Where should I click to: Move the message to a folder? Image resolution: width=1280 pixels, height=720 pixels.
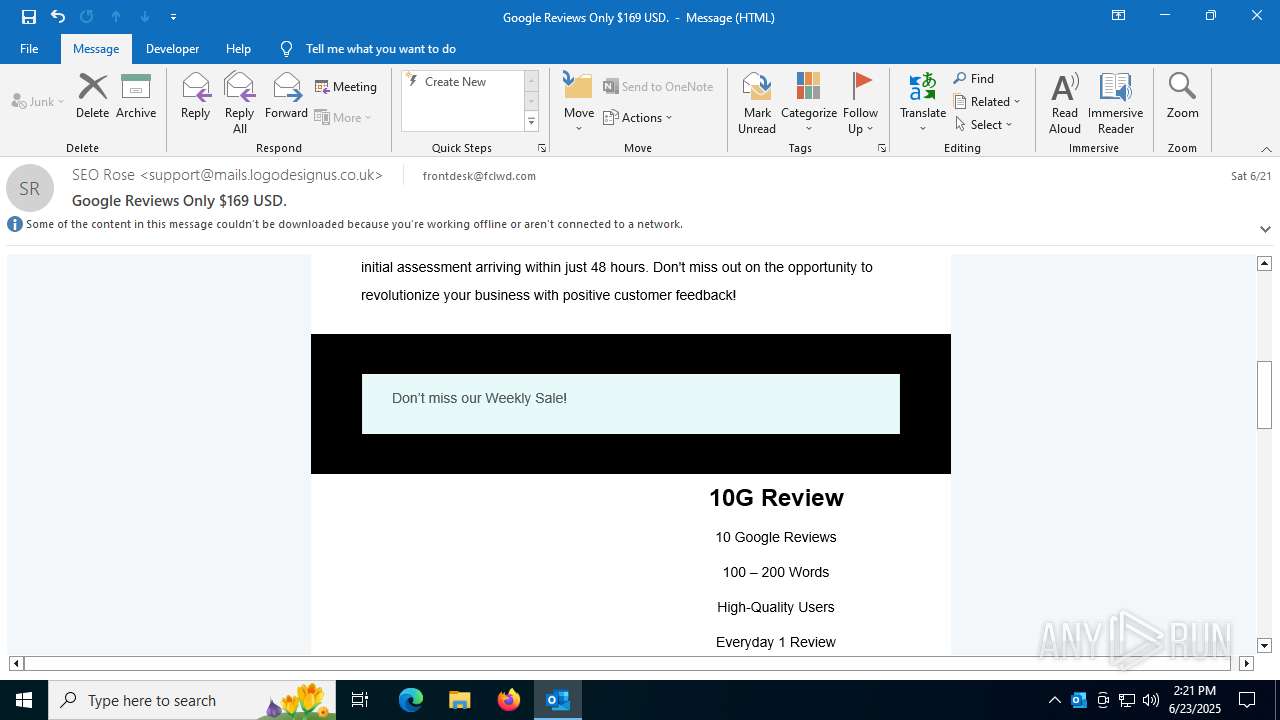(x=579, y=102)
